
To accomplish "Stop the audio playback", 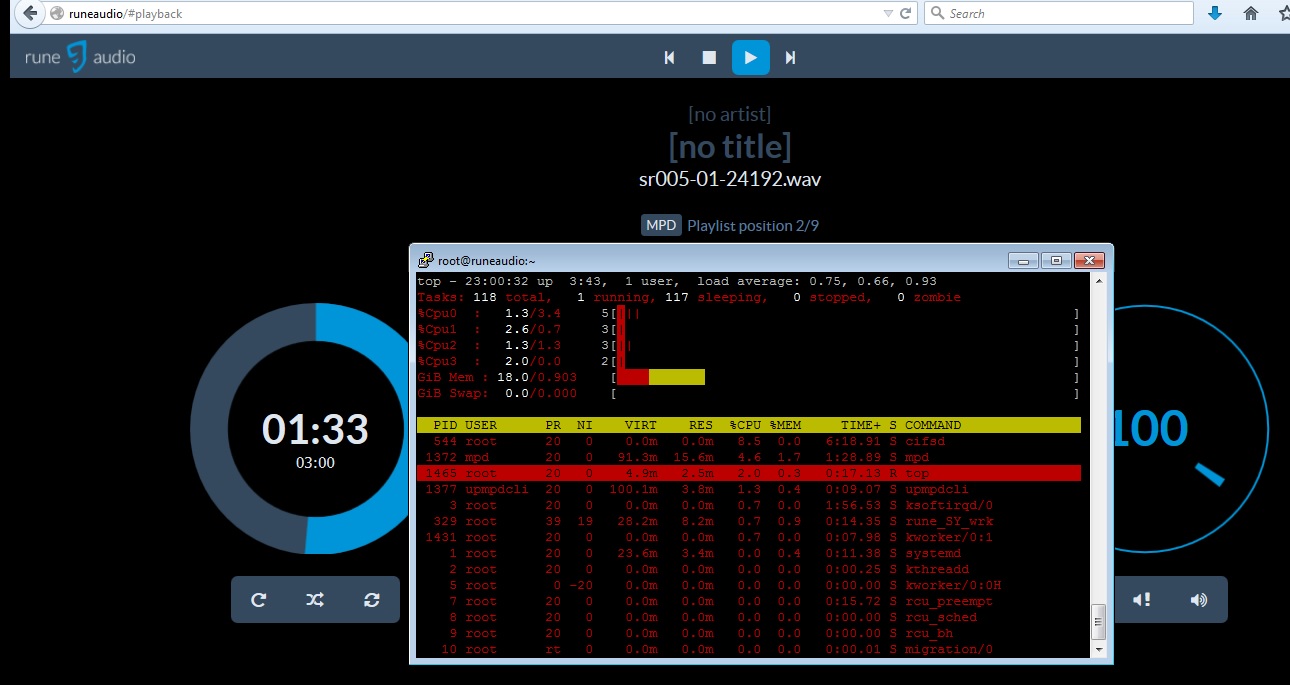I will [709, 58].
